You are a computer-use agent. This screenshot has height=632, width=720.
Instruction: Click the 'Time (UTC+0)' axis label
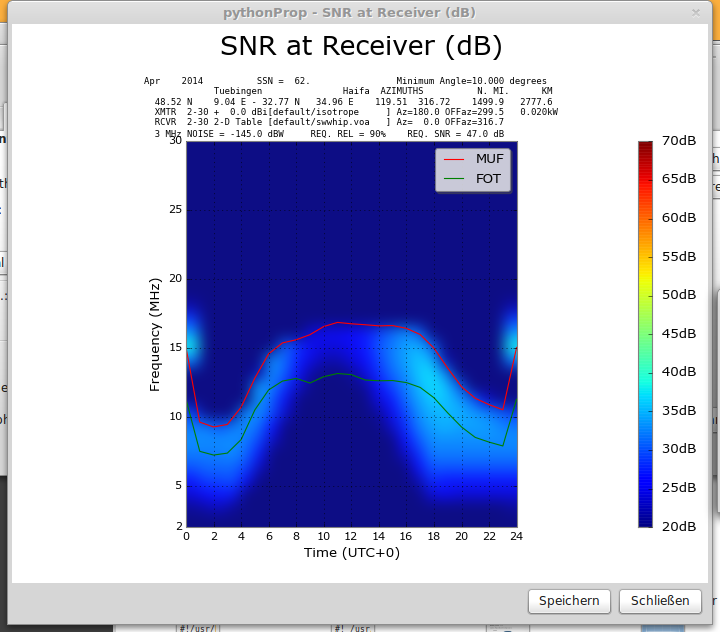352,553
